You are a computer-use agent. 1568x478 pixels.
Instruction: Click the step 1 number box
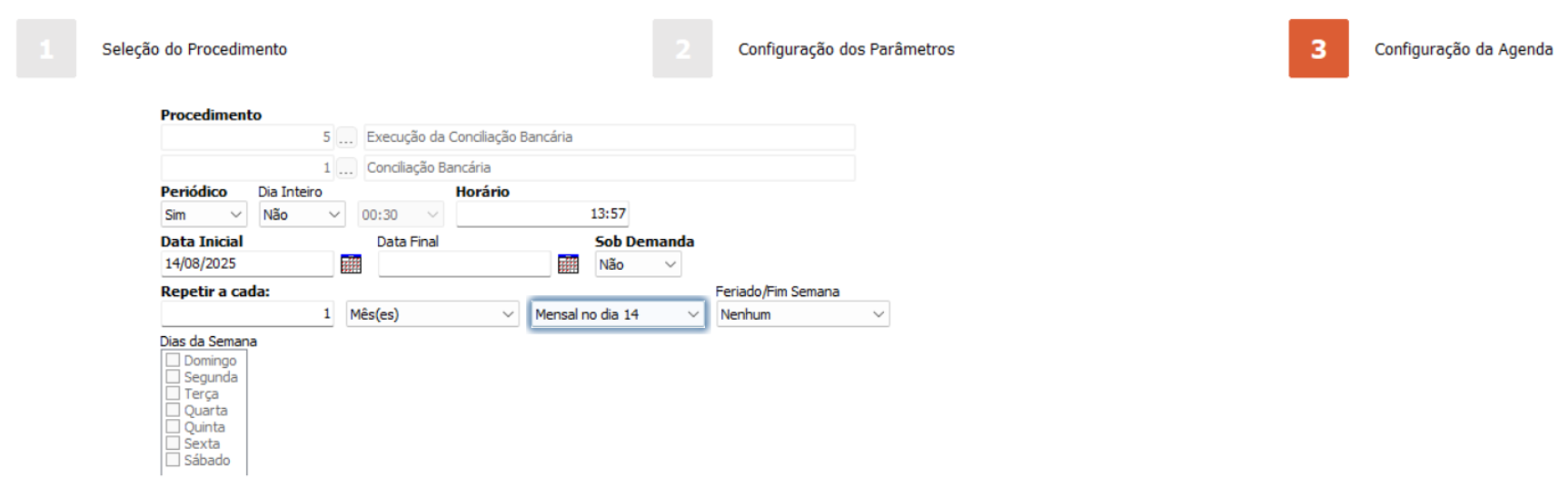point(46,49)
